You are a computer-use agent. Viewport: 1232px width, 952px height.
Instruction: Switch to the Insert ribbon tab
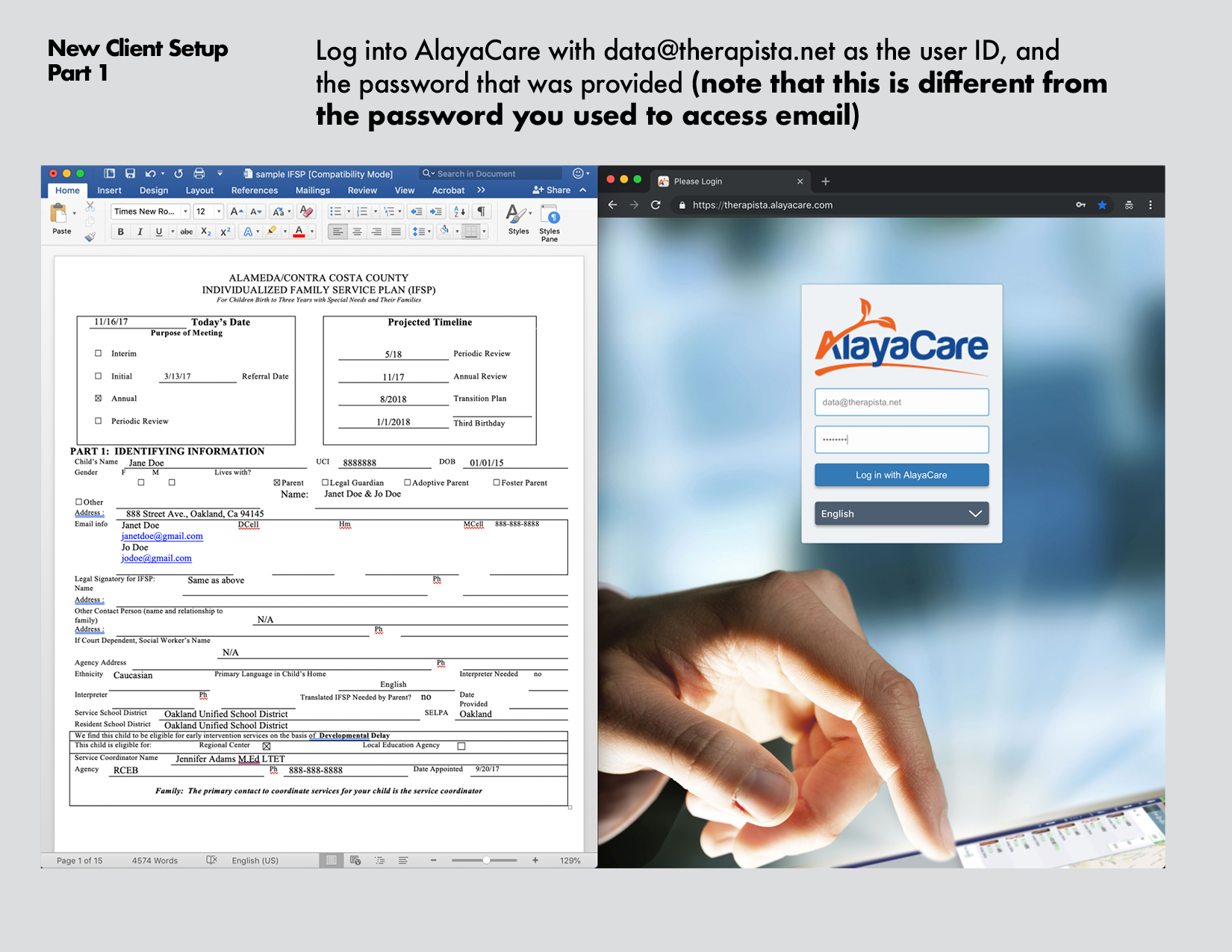109,190
